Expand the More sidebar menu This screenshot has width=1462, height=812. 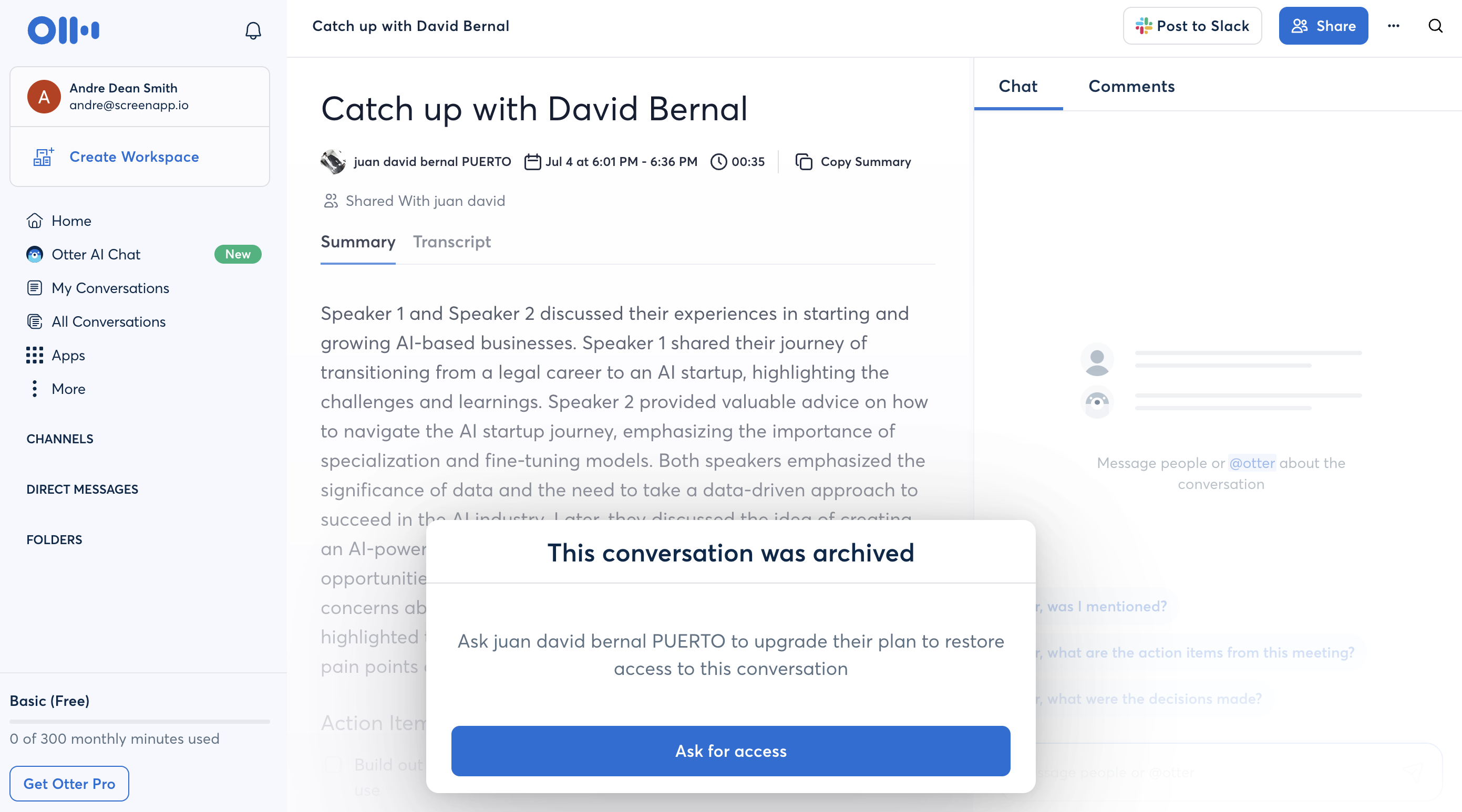click(68, 389)
